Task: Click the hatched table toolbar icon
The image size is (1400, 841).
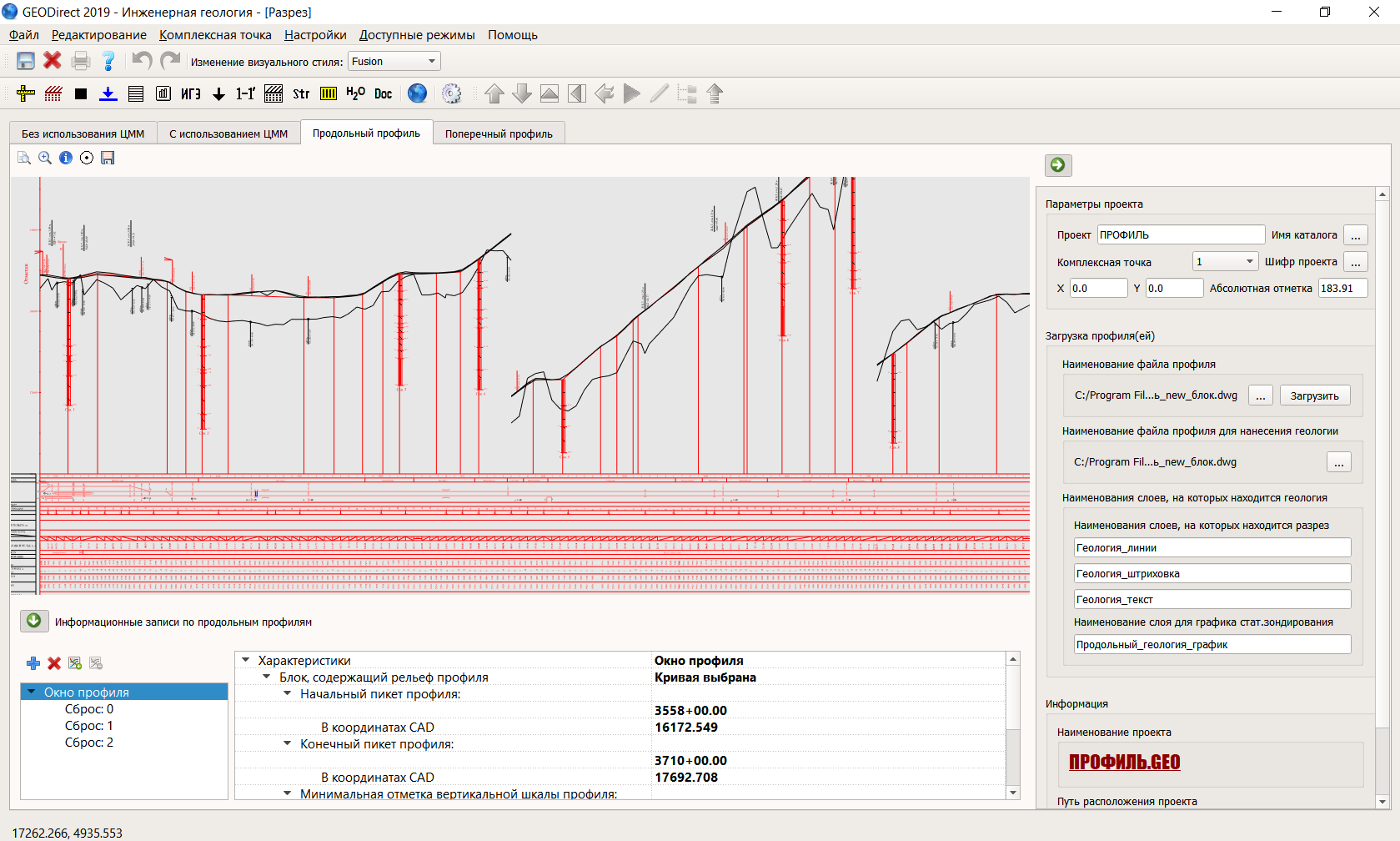Action: click(273, 93)
